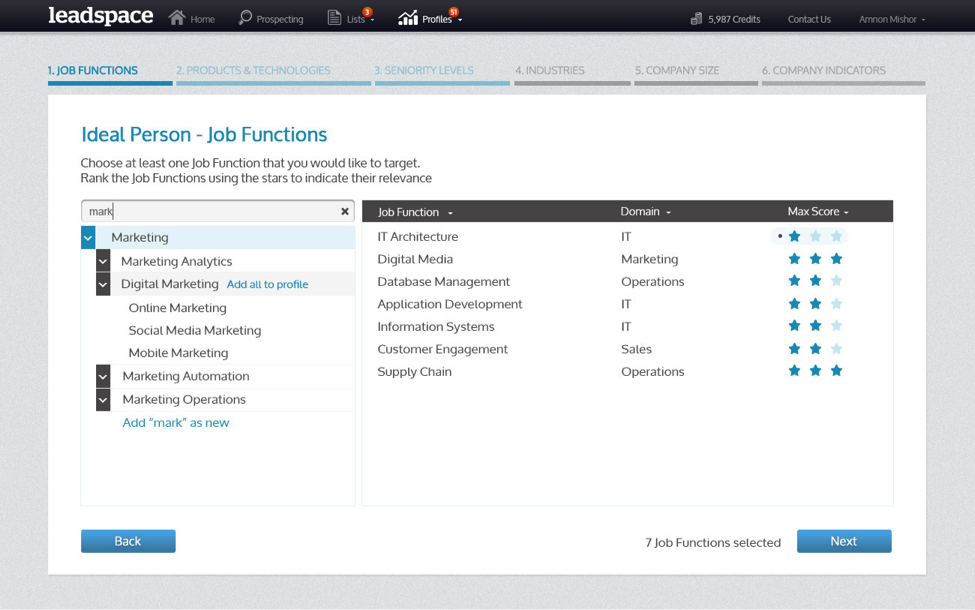975x610 pixels.
Task: Click the Next button
Action: (x=843, y=541)
